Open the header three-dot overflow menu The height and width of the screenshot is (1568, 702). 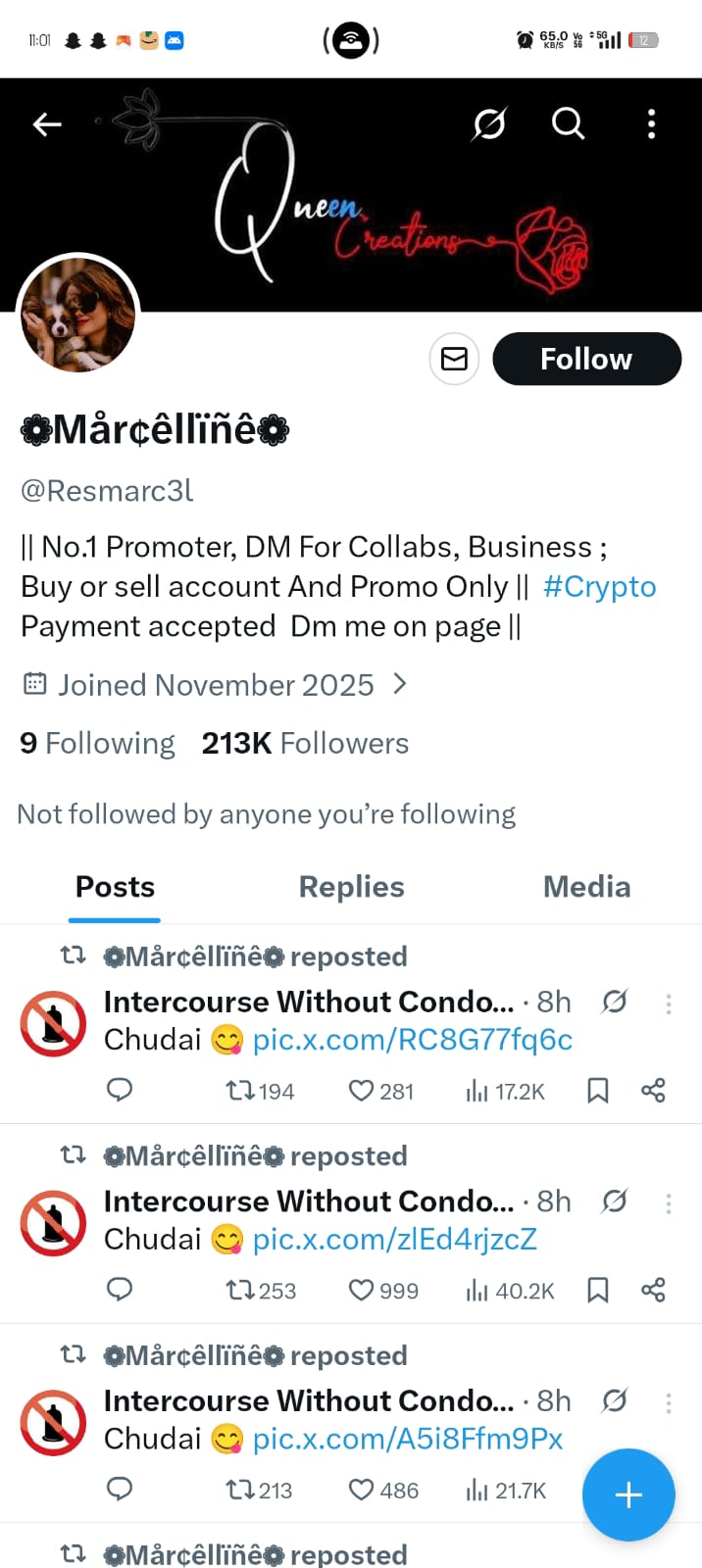651,123
